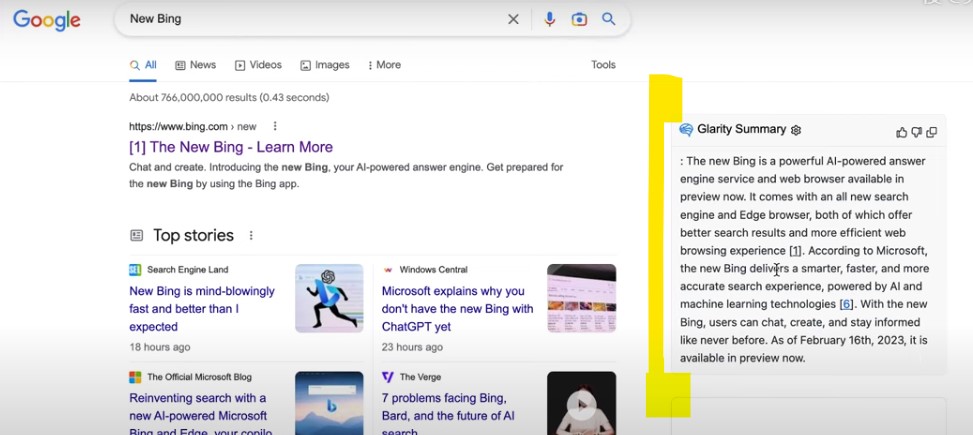The width and height of the screenshot is (973, 435).
Task: Switch to the News tab
Action: (x=196, y=65)
